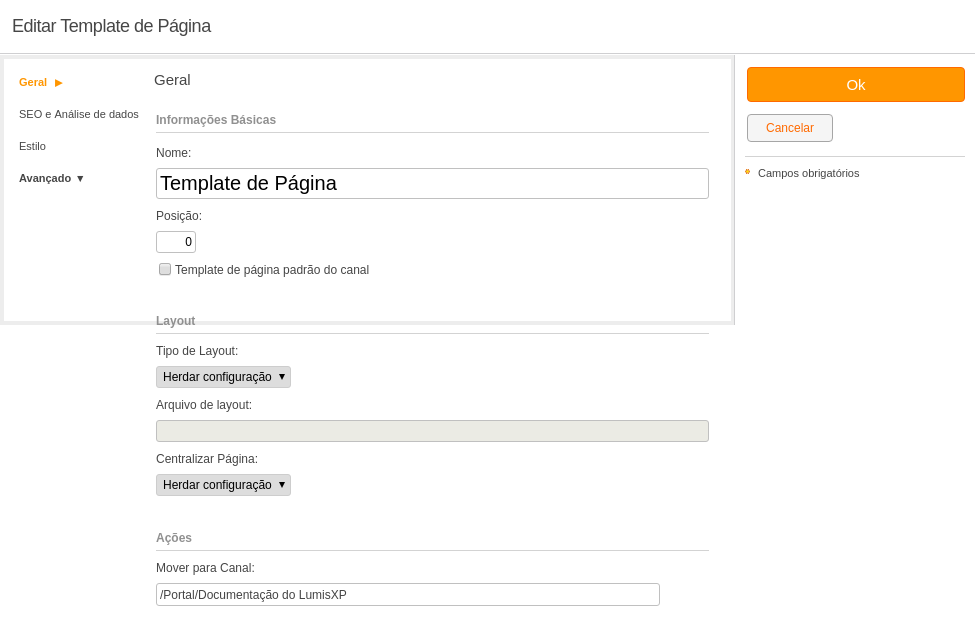The height and width of the screenshot is (641, 975).
Task: Expand the Avançado section arrow
Action: [x=80, y=179]
